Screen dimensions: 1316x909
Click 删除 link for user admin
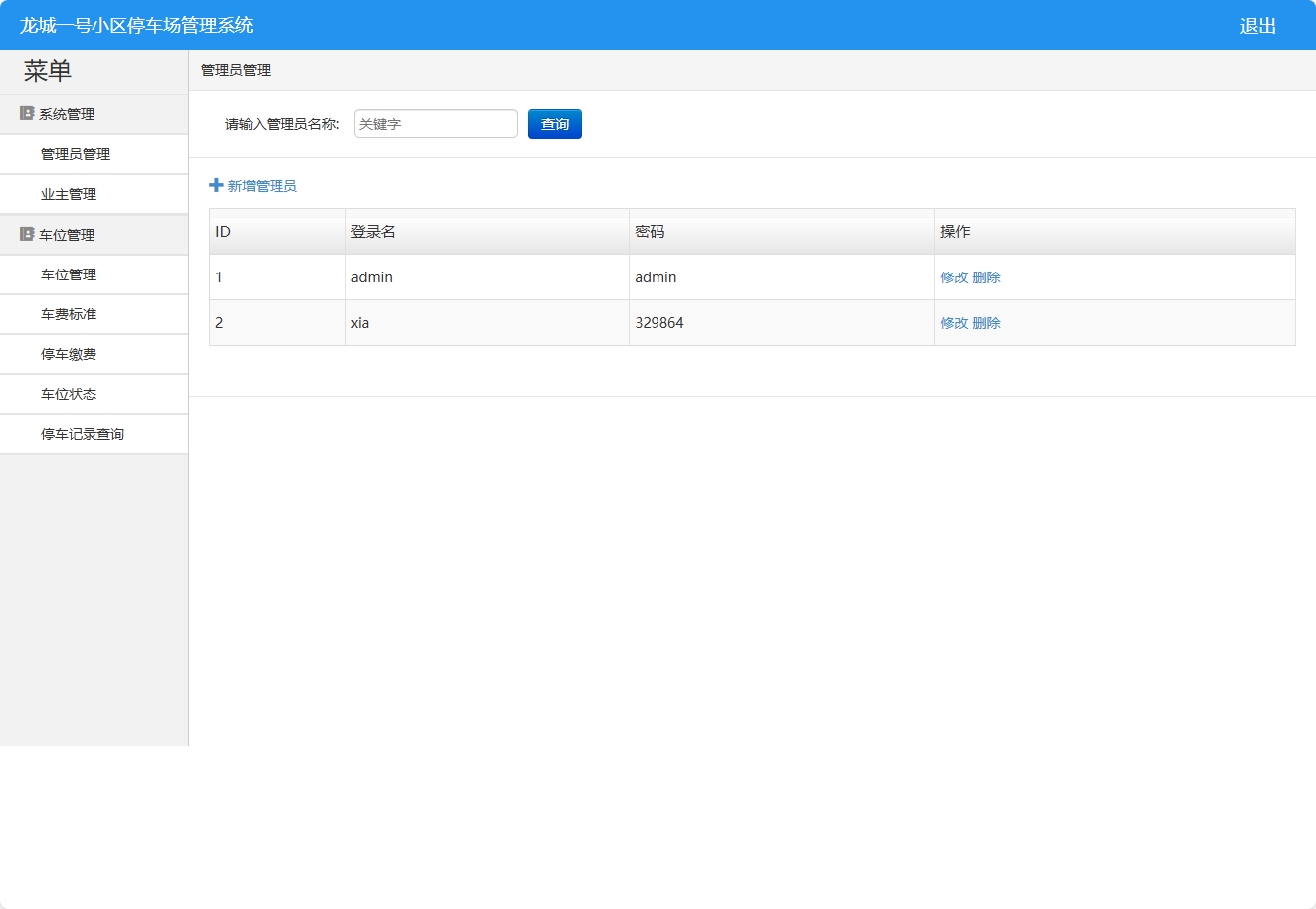tap(987, 277)
